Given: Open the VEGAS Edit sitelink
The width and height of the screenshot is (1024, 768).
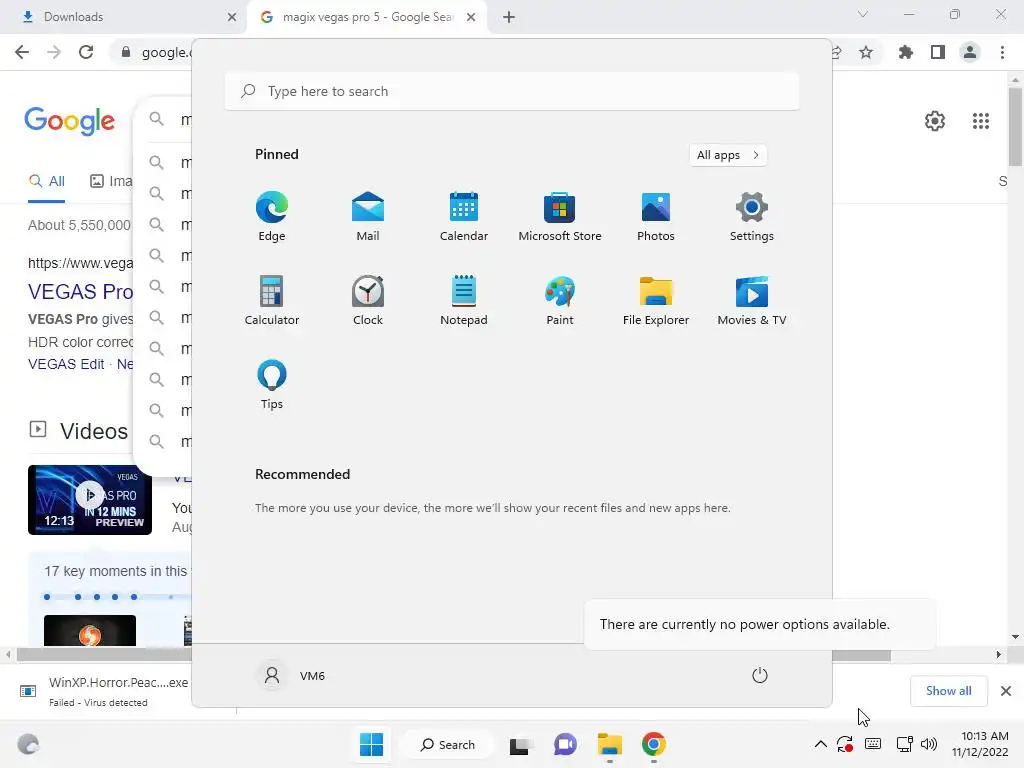Looking at the screenshot, I should click(66, 364).
